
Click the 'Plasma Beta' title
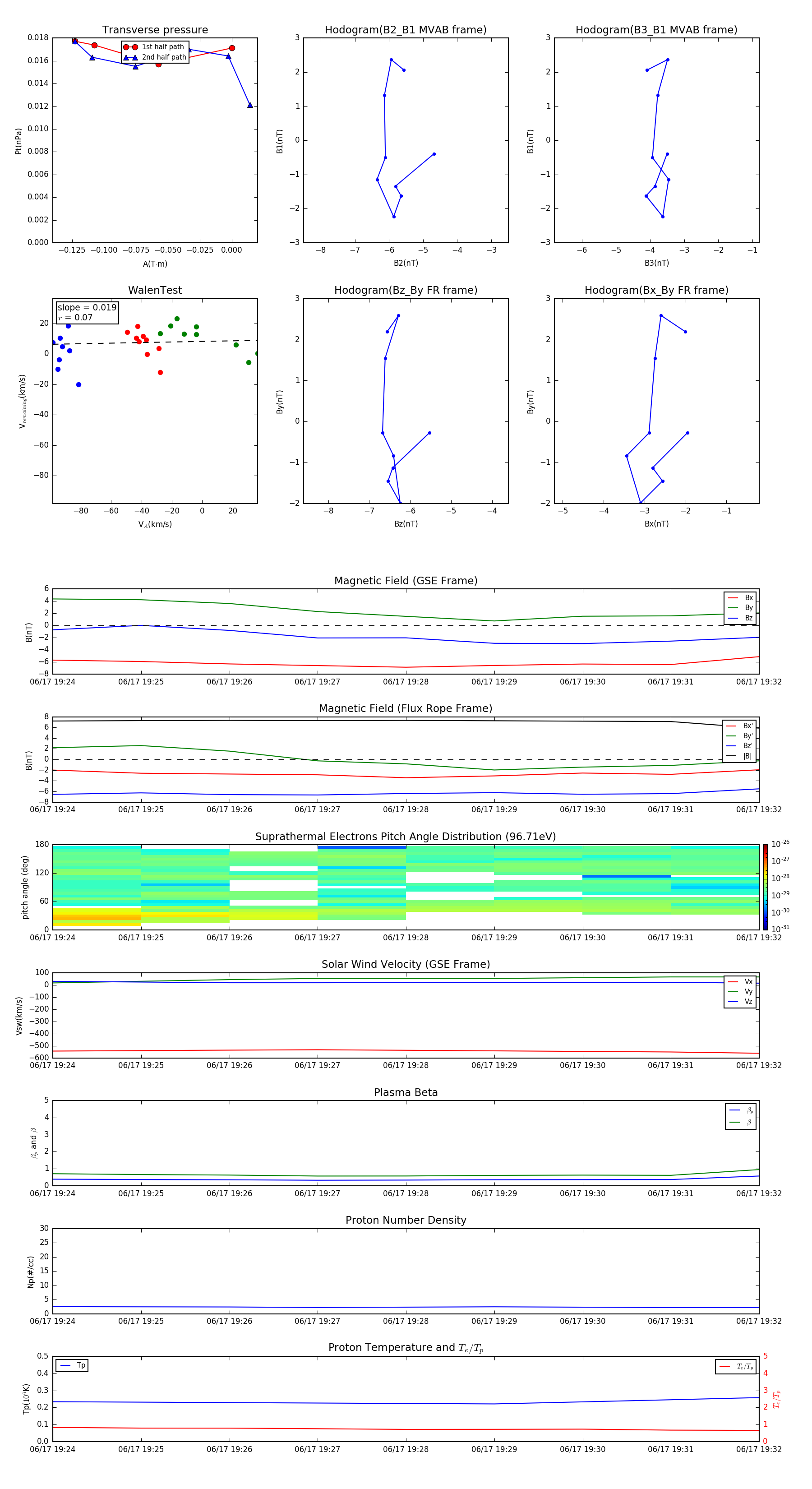pyautogui.click(x=406, y=1092)
